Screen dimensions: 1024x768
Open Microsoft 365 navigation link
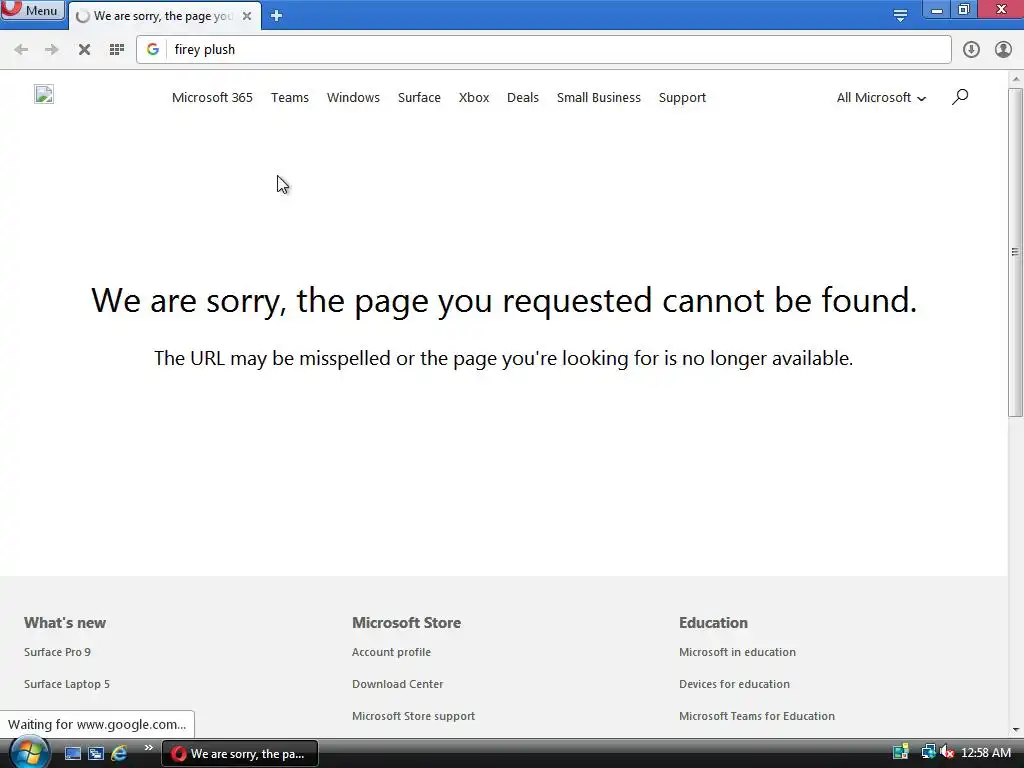click(x=212, y=97)
